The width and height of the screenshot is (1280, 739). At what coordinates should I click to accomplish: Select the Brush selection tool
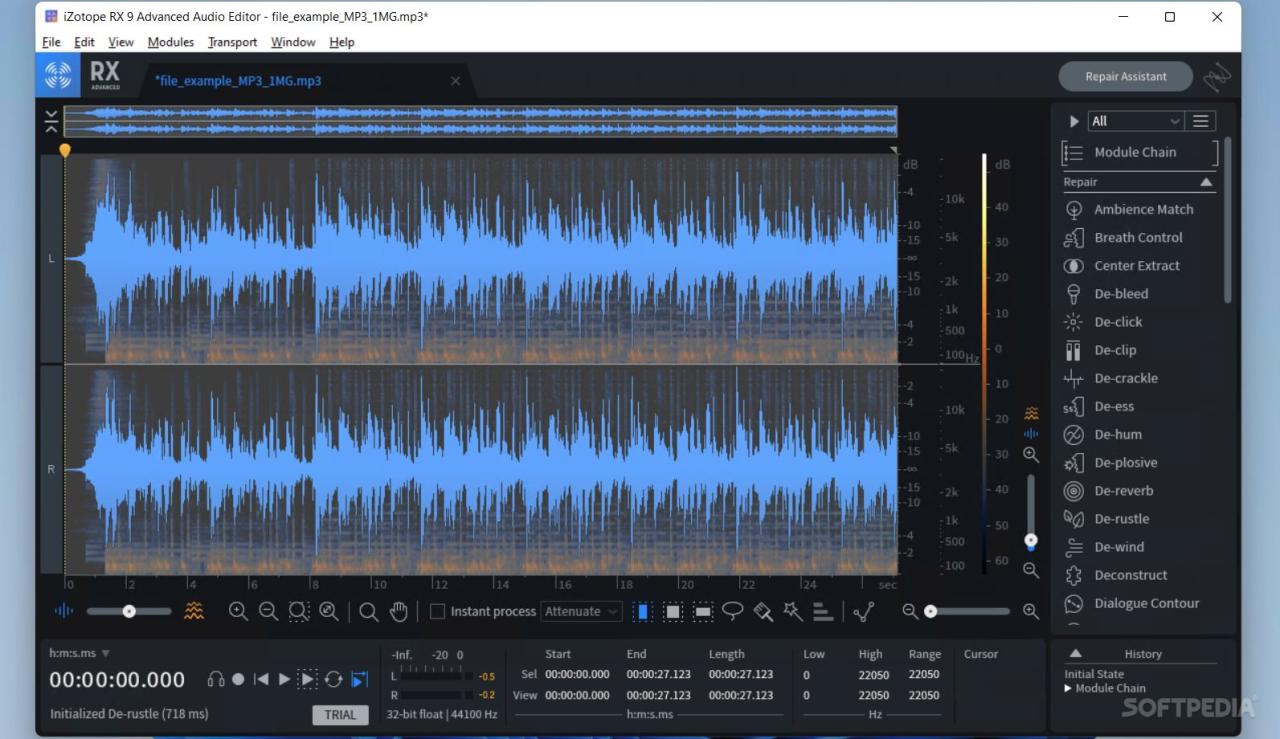(763, 611)
